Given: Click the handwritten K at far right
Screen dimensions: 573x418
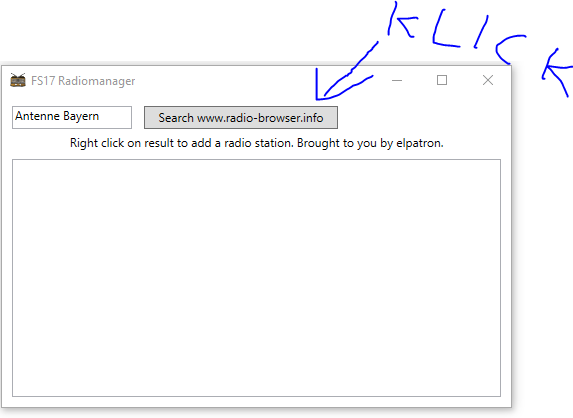Looking at the screenshot, I should pos(557,72).
